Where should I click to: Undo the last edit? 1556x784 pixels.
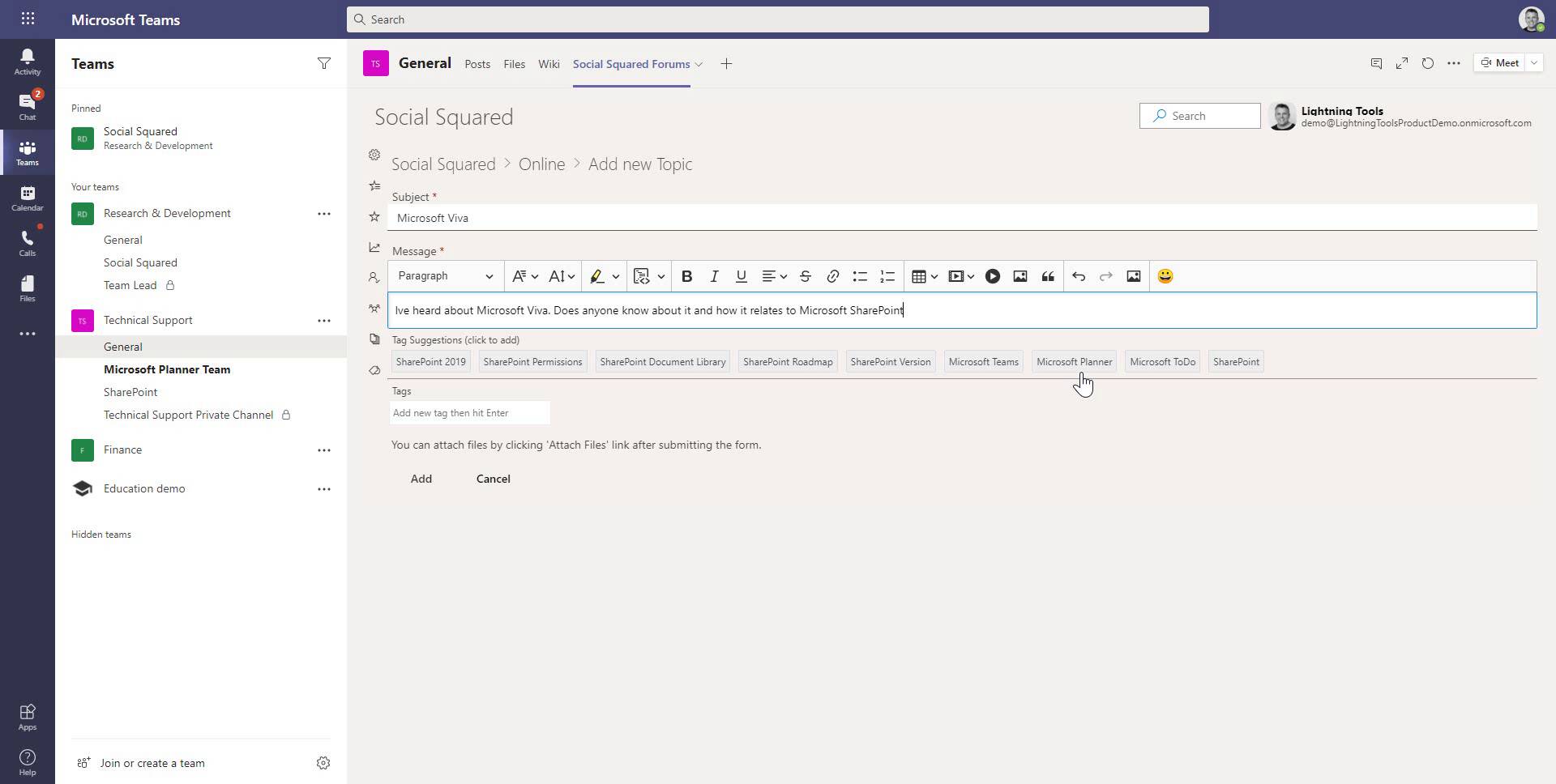tap(1079, 276)
